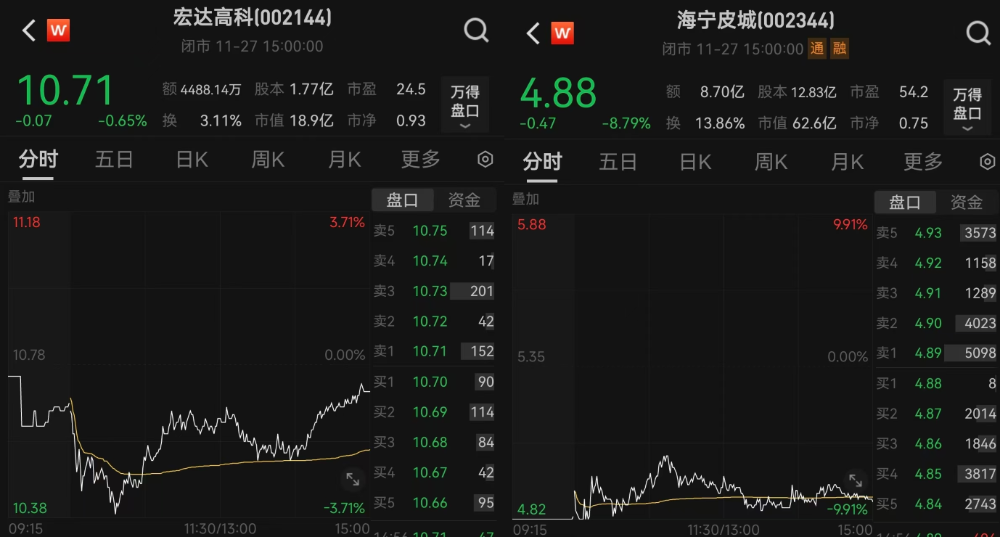1000x537 pixels.
Task: Select 买4 order row at 10.67
Action: [x=434, y=472]
